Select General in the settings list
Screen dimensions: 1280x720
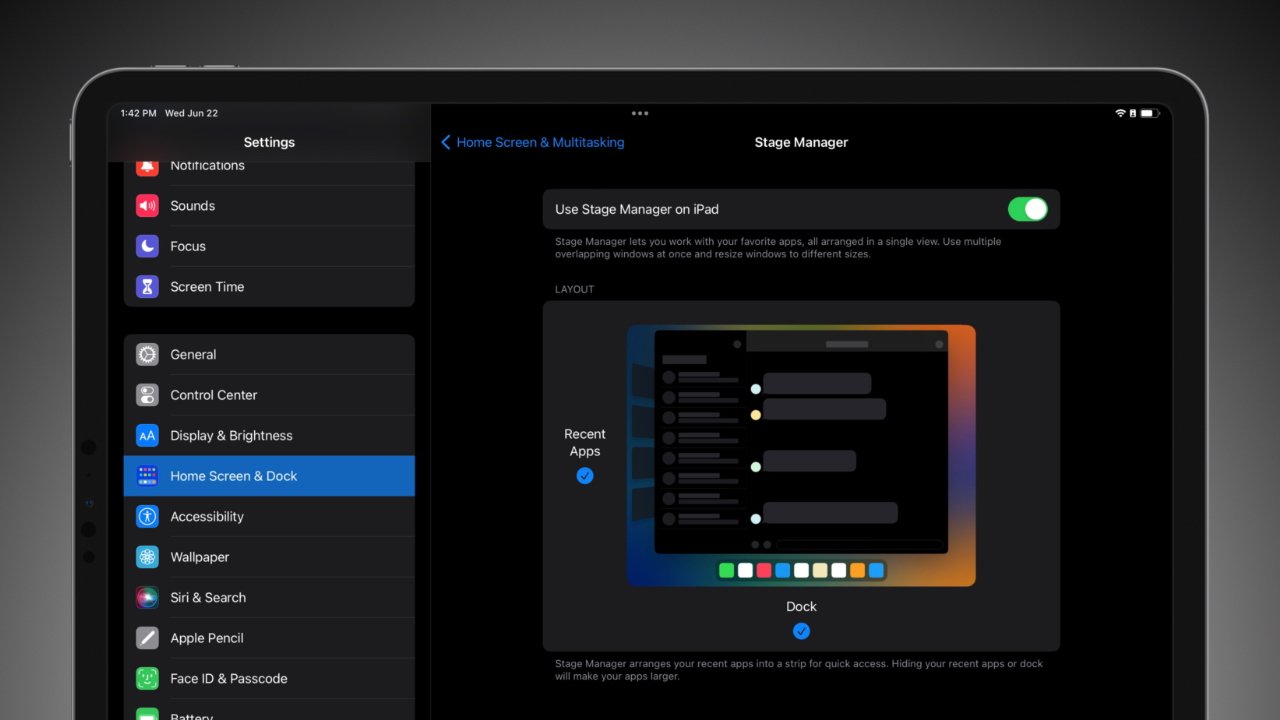point(269,354)
